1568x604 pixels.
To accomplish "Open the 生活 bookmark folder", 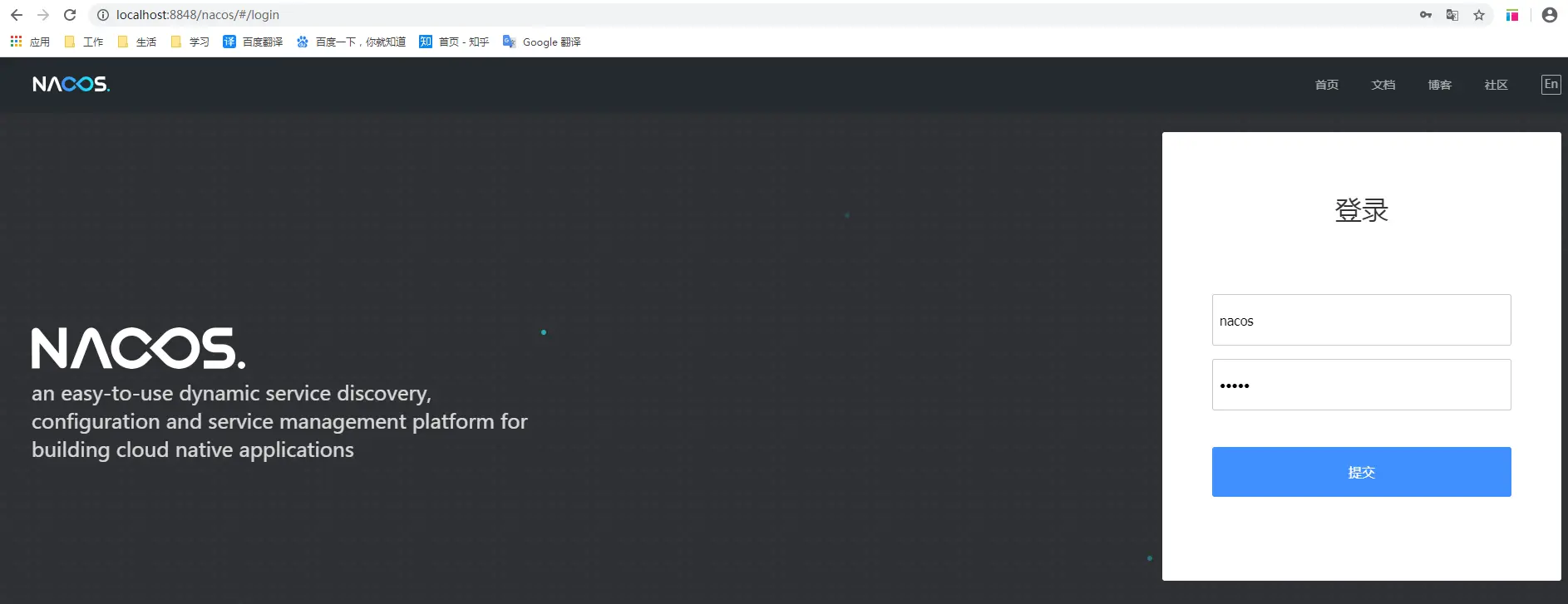I will tap(137, 42).
